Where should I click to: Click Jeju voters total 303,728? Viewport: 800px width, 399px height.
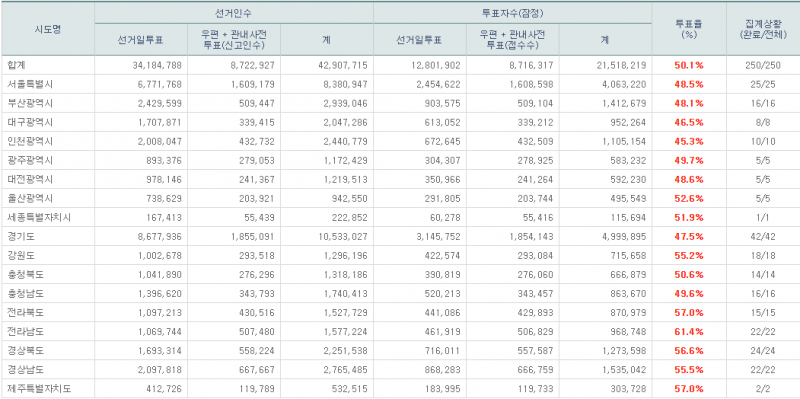point(629,389)
